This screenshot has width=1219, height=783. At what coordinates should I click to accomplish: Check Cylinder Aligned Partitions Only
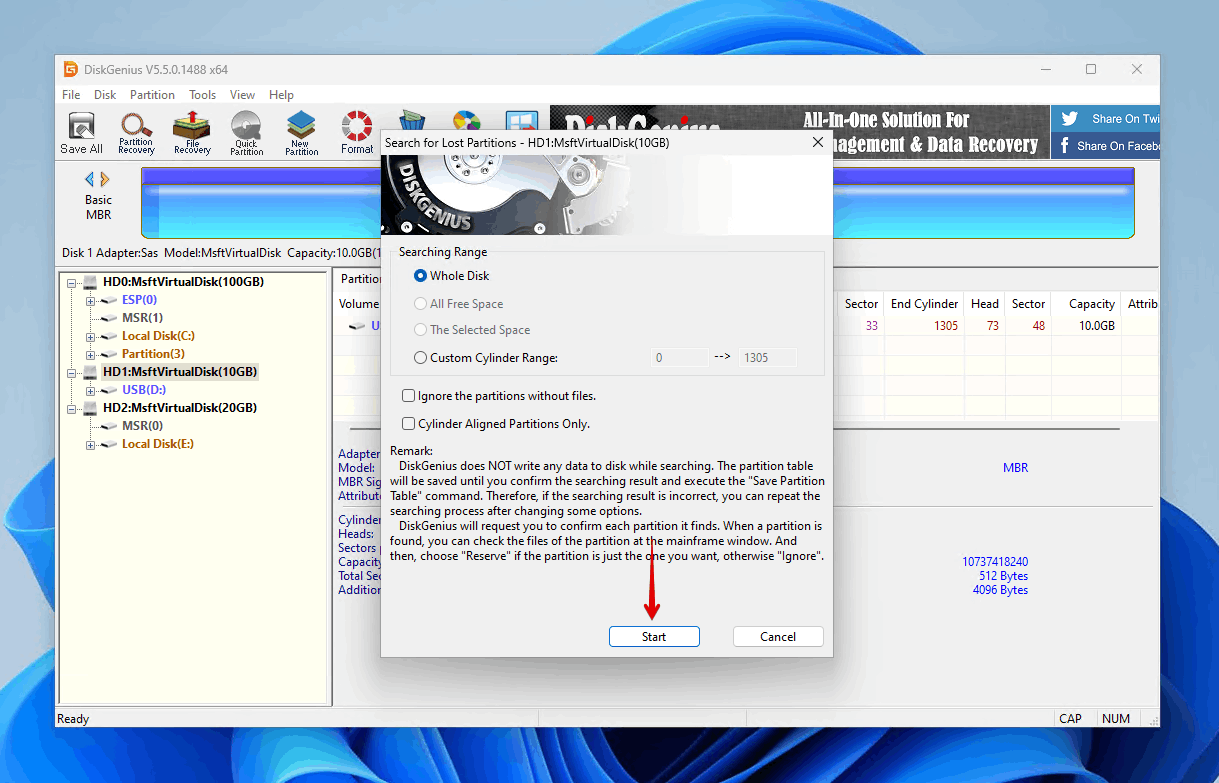point(408,424)
